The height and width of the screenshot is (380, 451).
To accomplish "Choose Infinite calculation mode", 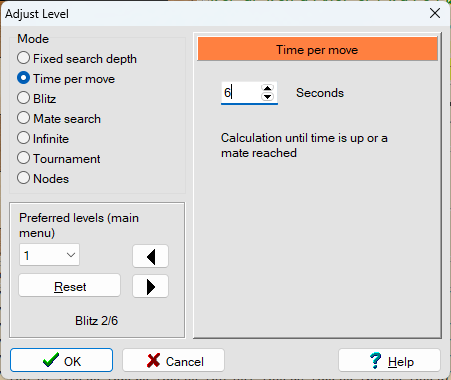I will point(43,139).
